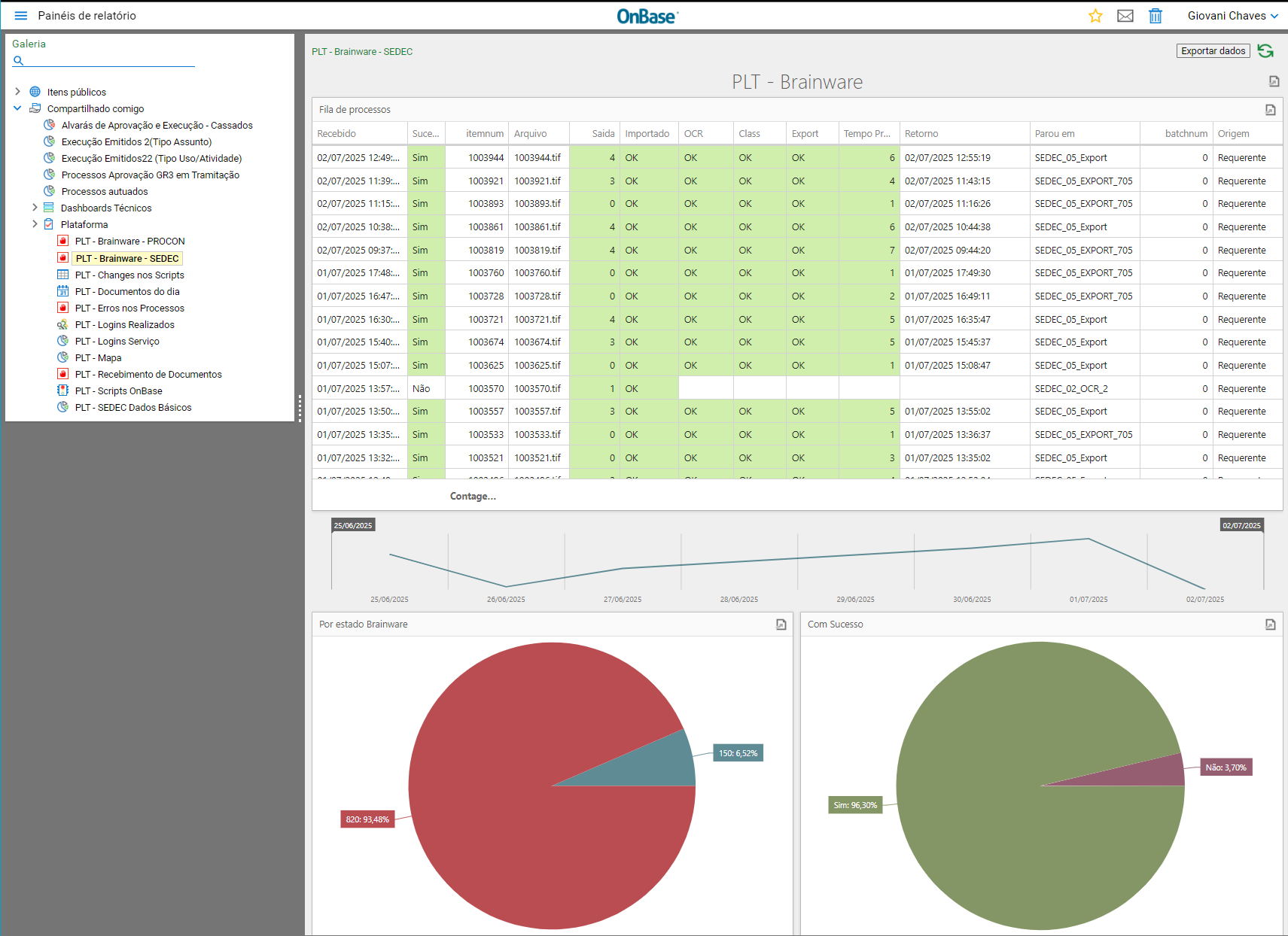
Task: Click the PLT - Brainware - SEDEC breadcrumb
Action: tap(362, 52)
